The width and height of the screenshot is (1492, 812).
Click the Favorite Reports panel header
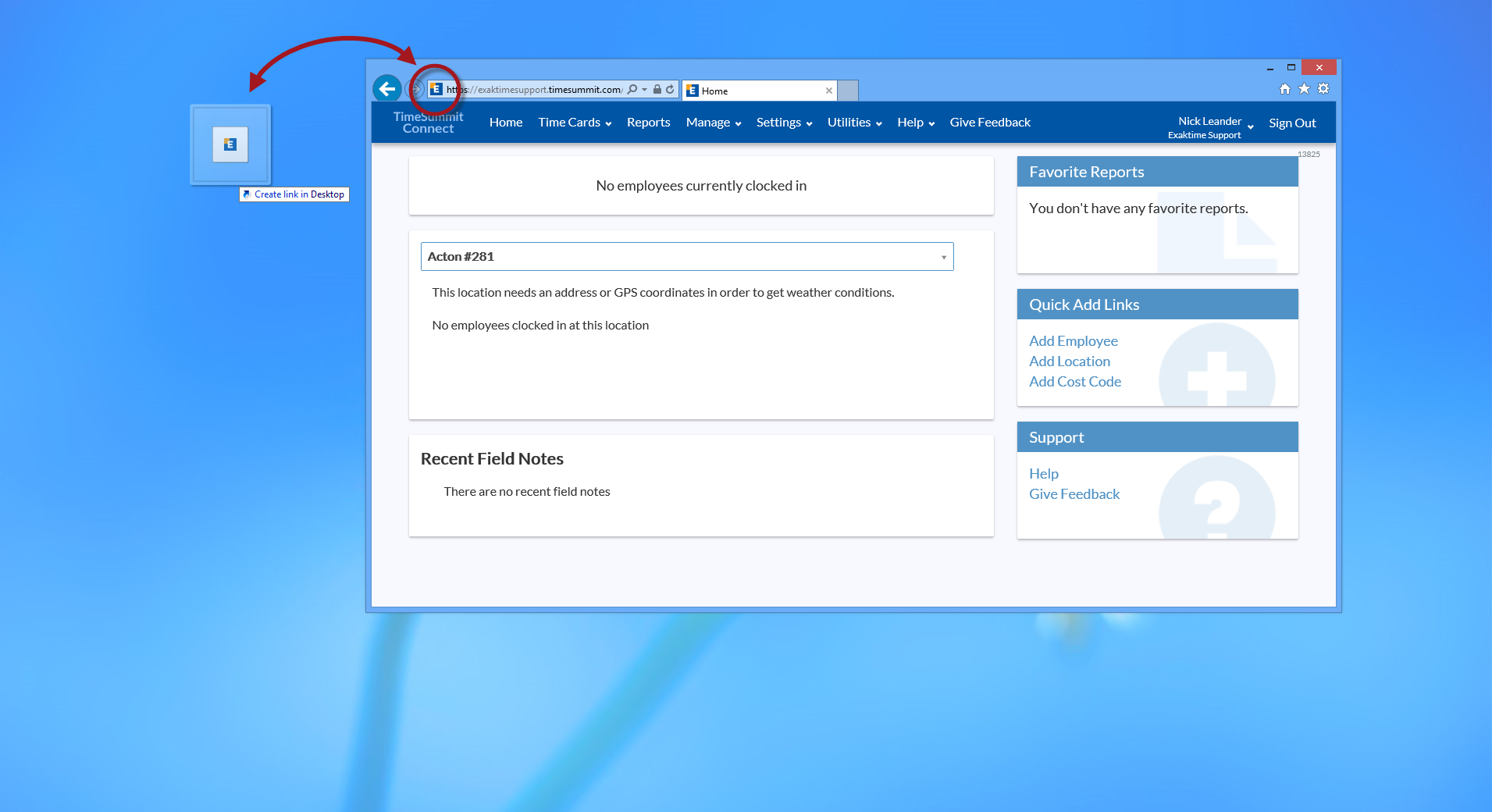point(1157,172)
